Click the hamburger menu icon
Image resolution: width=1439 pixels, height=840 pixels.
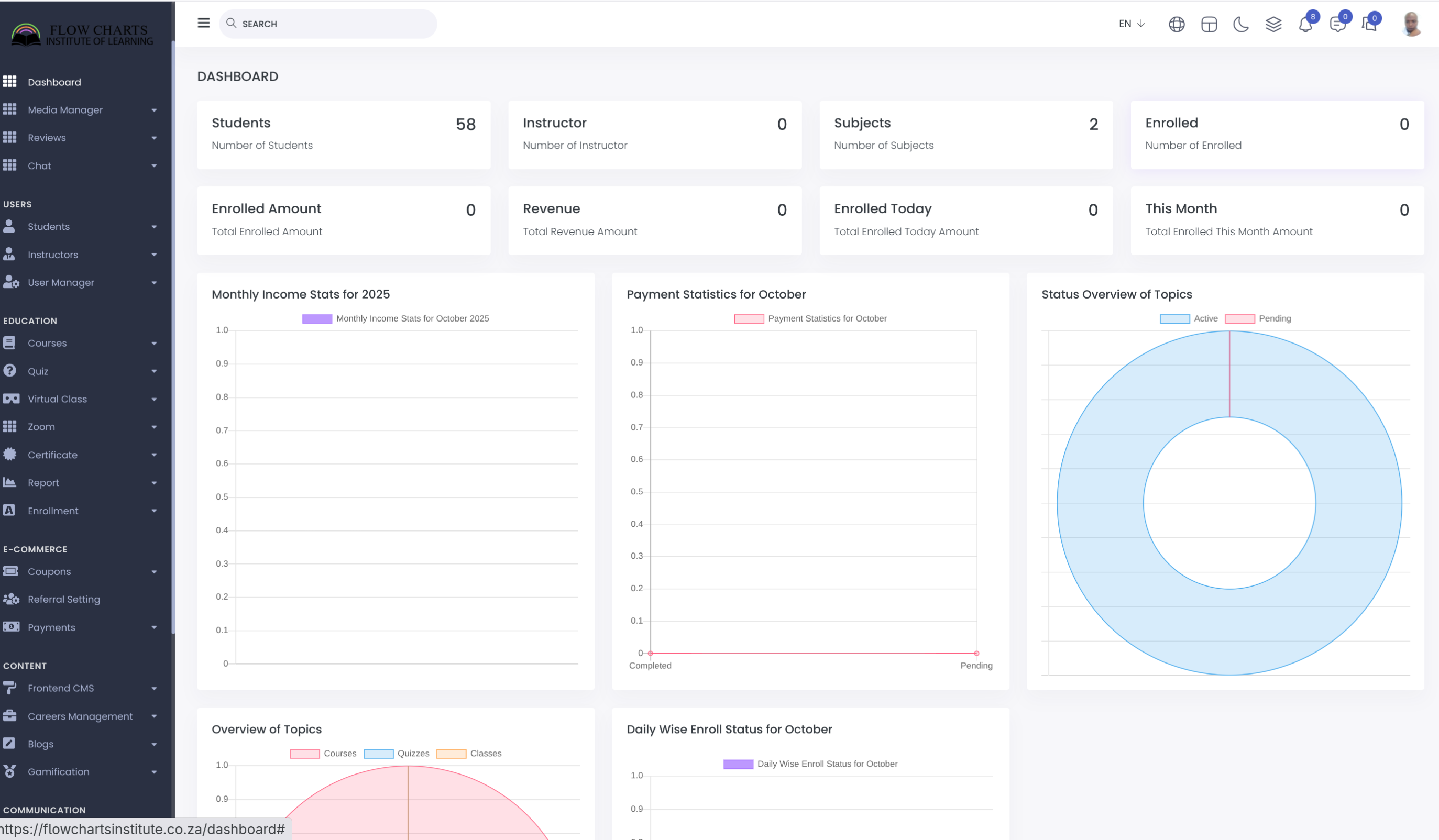pos(203,24)
